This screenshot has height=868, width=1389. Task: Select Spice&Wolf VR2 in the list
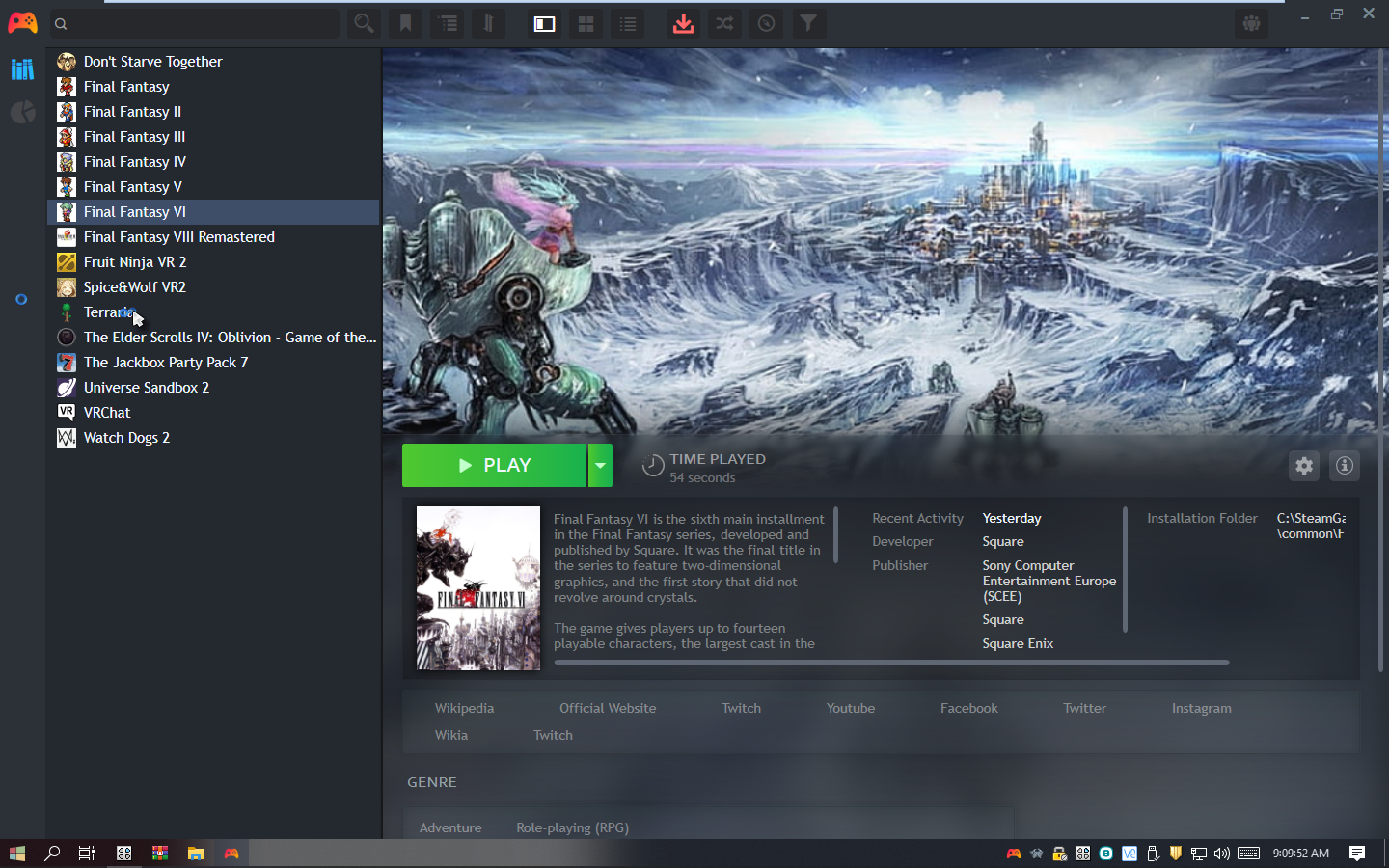click(x=213, y=287)
